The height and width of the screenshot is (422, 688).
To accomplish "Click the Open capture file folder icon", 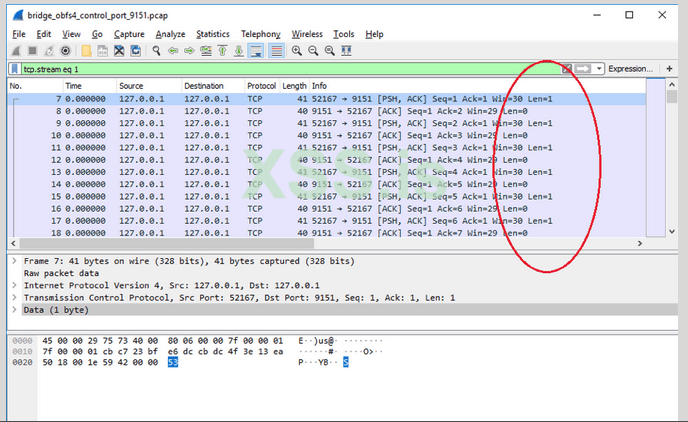I will [86, 51].
